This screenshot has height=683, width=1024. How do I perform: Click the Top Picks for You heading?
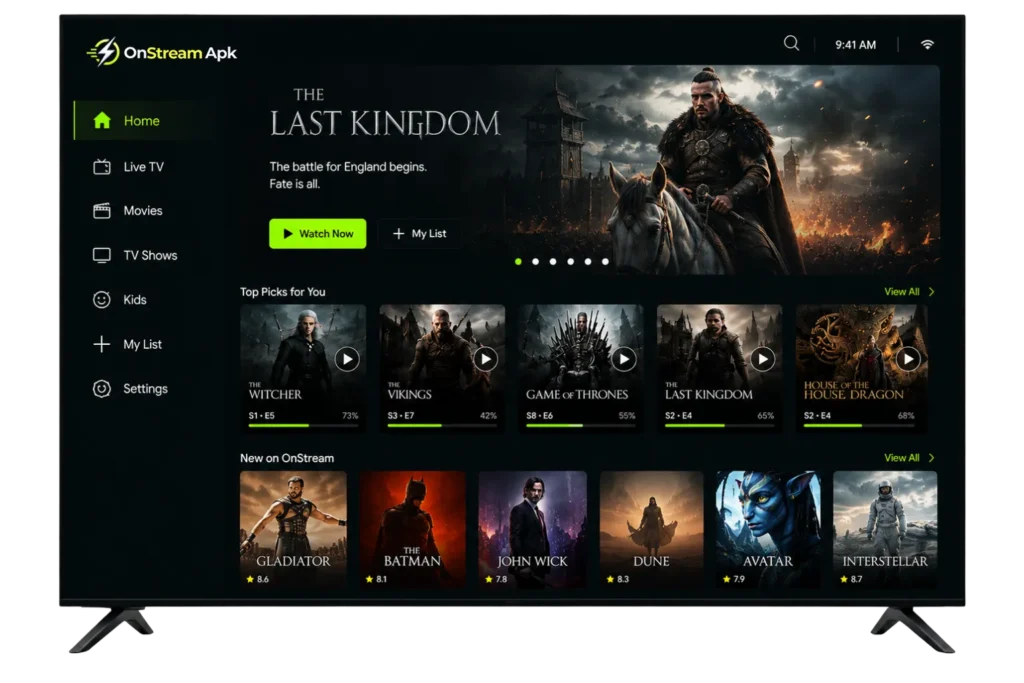(282, 292)
